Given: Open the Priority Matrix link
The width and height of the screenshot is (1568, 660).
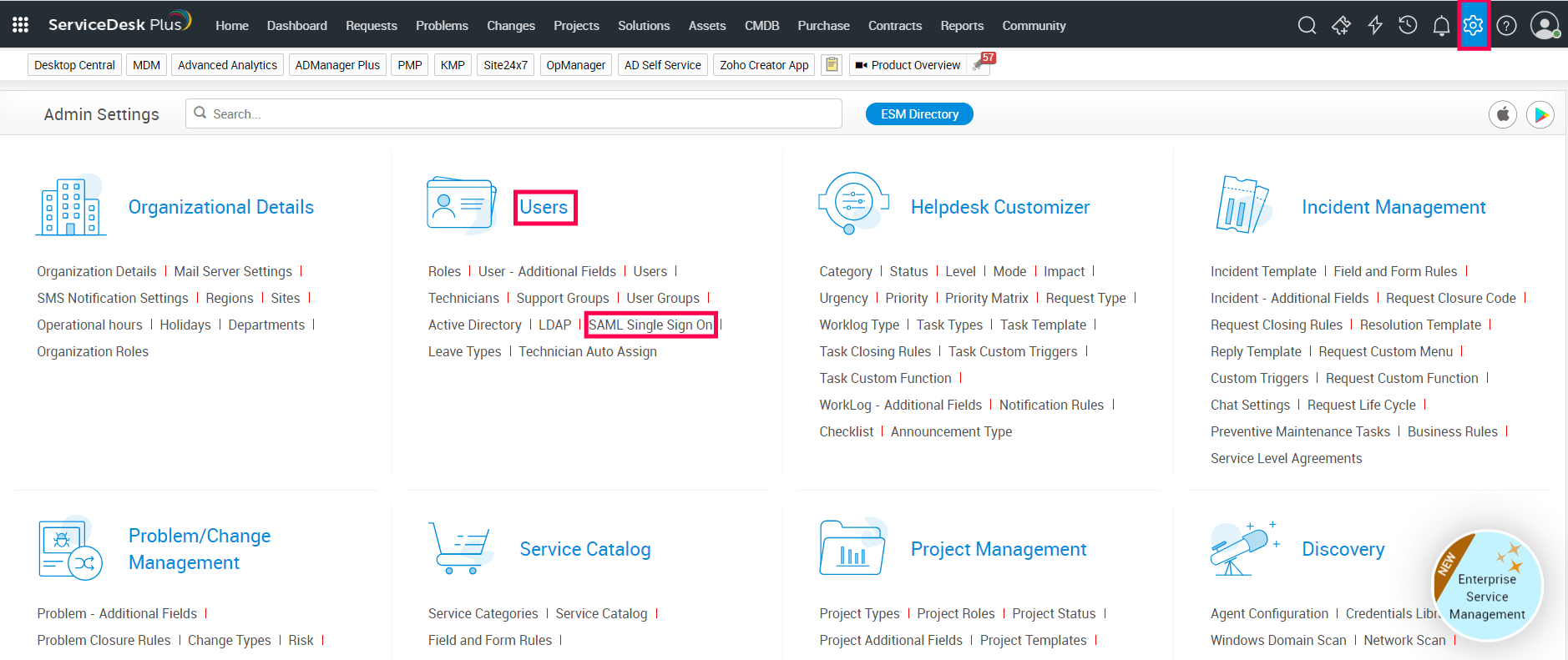Looking at the screenshot, I should coord(987,298).
